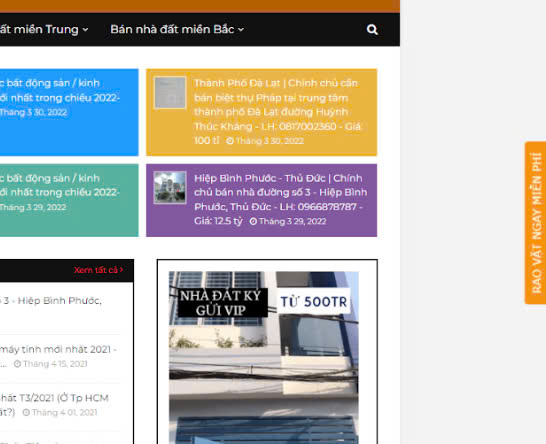
Task: Open the 'Hiệp Bình Phước - Thủ Đức' listing
Action: tap(280, 200)
